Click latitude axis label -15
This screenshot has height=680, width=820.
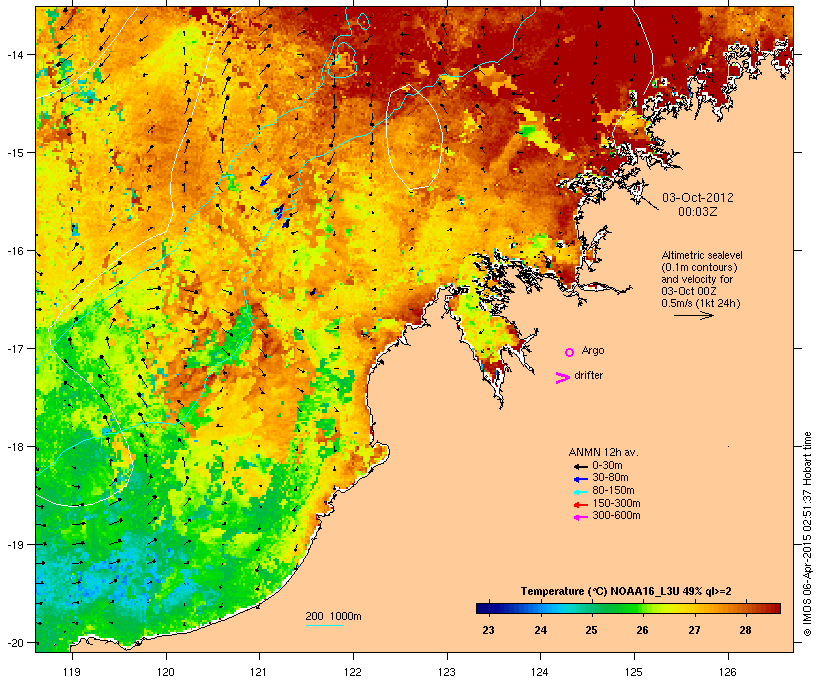pyautogui.click(x=15, y=153)
